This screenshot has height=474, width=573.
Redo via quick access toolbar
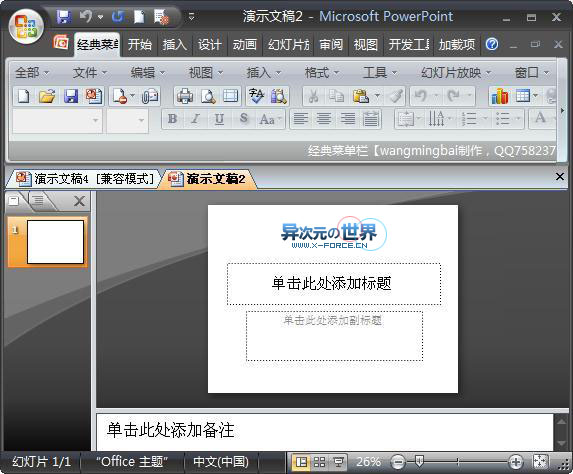[x=118, y=16]
